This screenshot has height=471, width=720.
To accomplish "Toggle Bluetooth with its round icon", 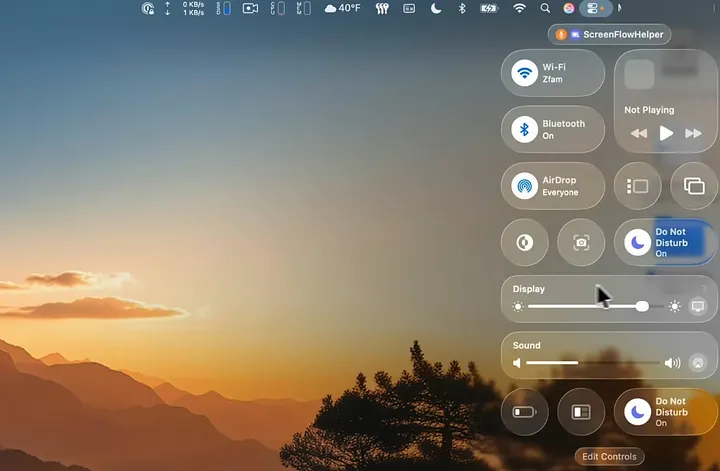I will (524, 129).
